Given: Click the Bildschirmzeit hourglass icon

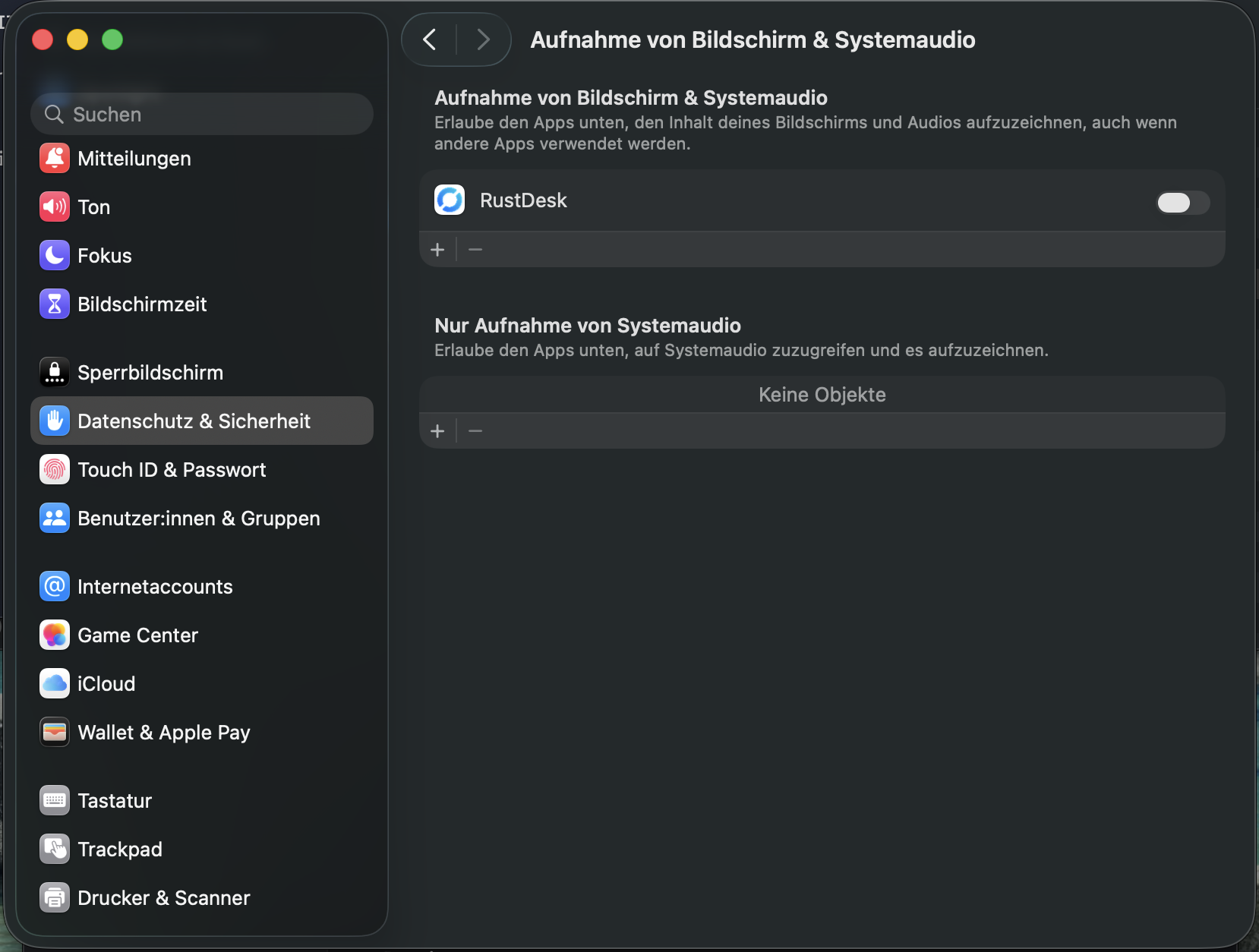Looking at the screenshot, I should coord(54,304).
